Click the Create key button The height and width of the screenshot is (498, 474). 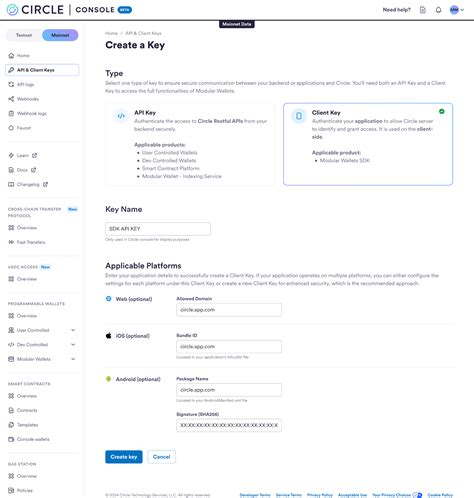point(124,457)
